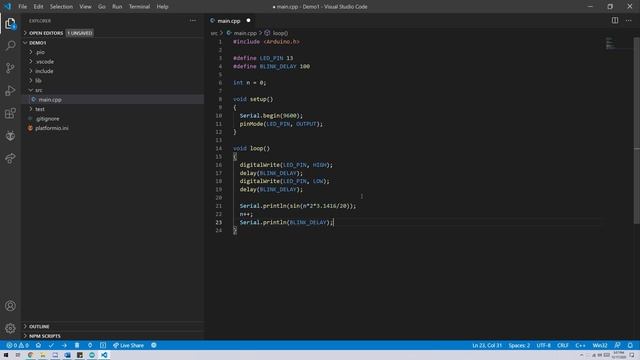Viewport: 640px width, 360px height.
Task: Click UTF-8 encoding selector
Action: pos(543,345)
